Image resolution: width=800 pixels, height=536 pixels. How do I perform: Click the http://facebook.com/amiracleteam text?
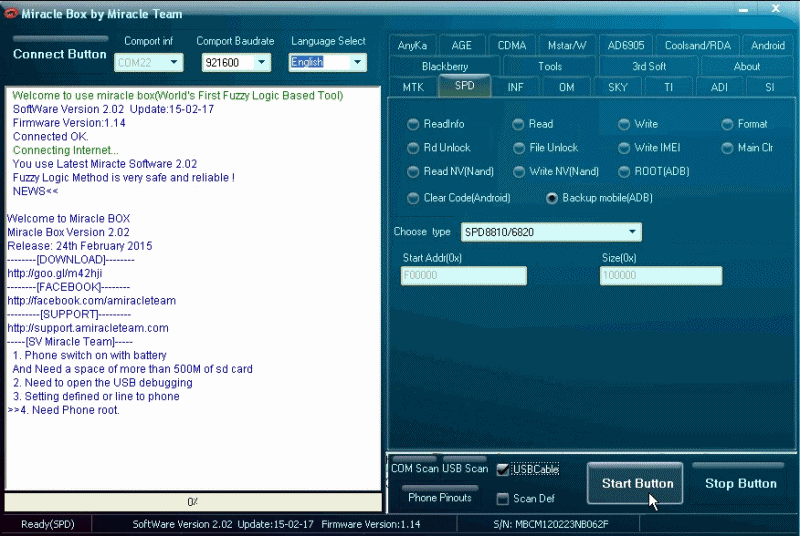tap(91, 301)
